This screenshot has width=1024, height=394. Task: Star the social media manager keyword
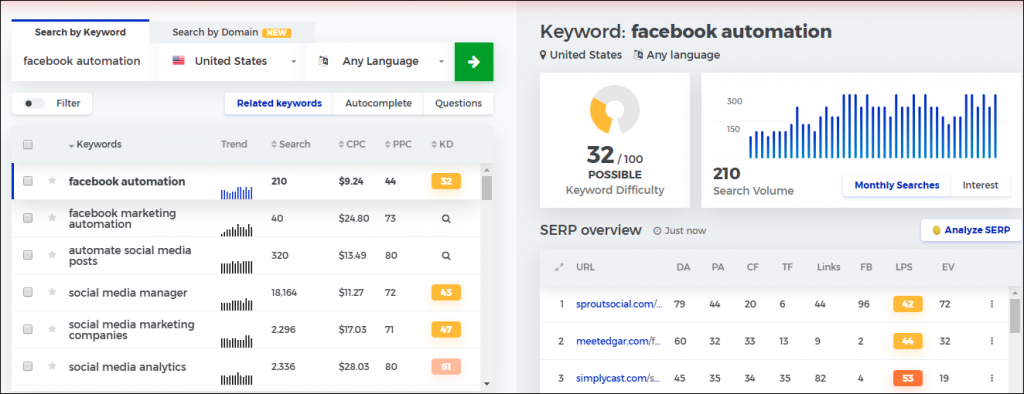(52, 292)
